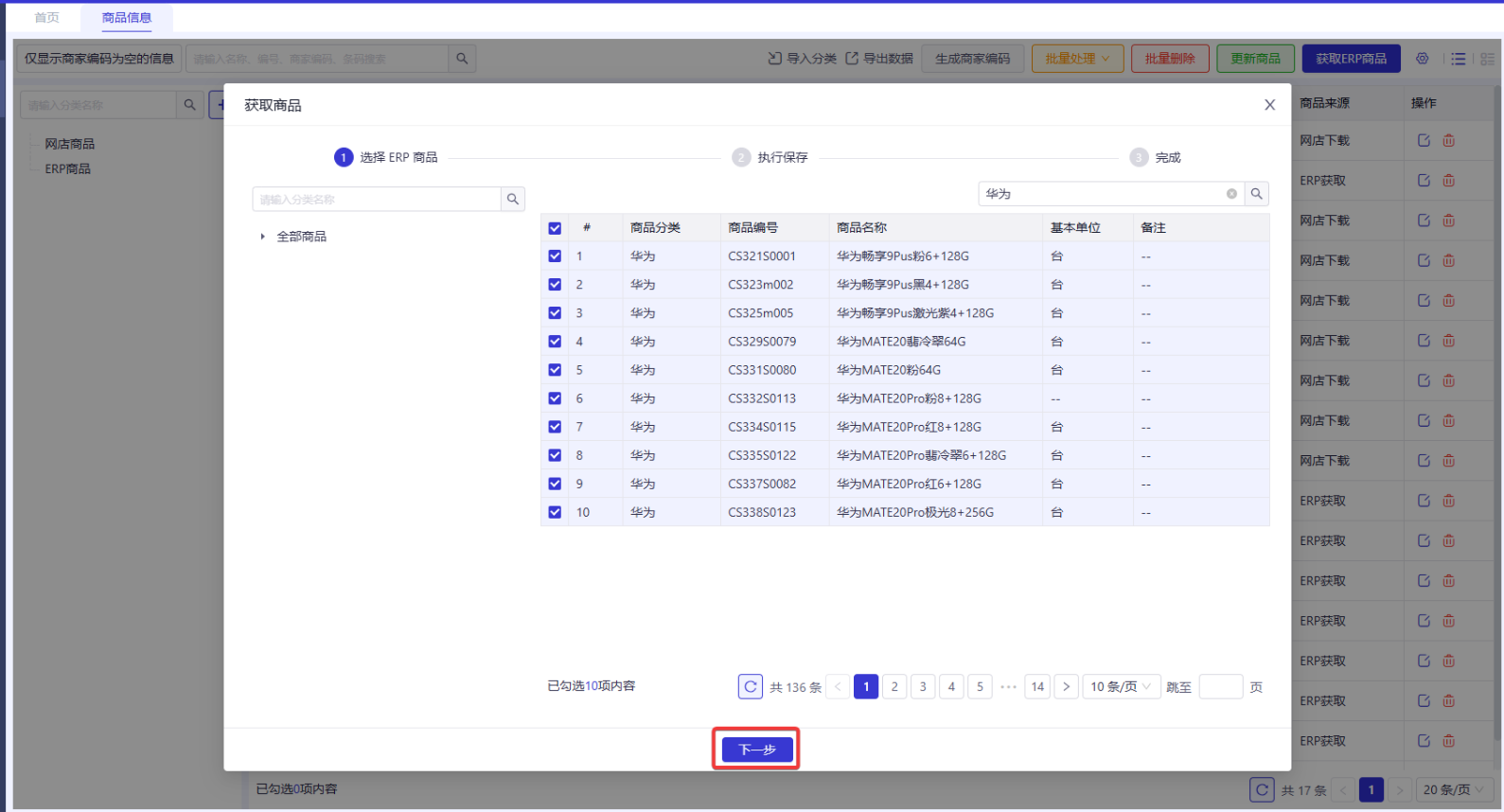Click product name 华为畅享9Pus粉6+128G

(903, 256)
